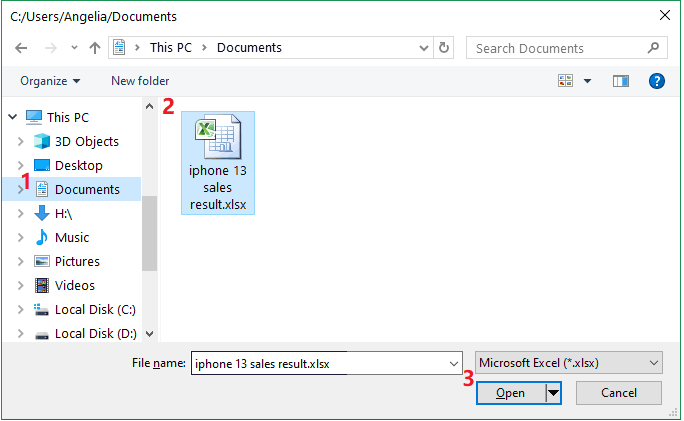Viewport: 684px width, 421px height.
Task: Select This PC in the navigation tree
Action: (x=68, y=117)
